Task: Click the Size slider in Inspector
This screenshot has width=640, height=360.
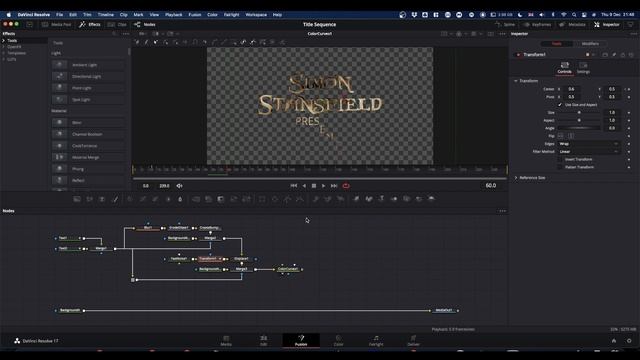Action: [579, 113]
